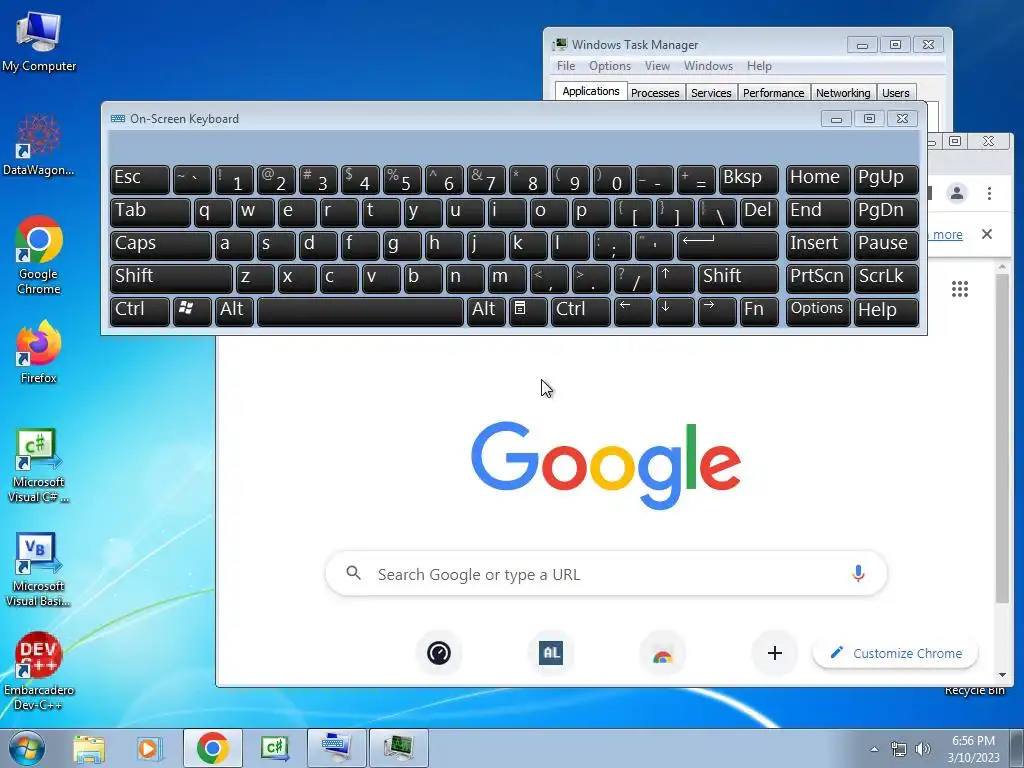
Task: Open the taskbar clock and date
Action: (973, 748)
